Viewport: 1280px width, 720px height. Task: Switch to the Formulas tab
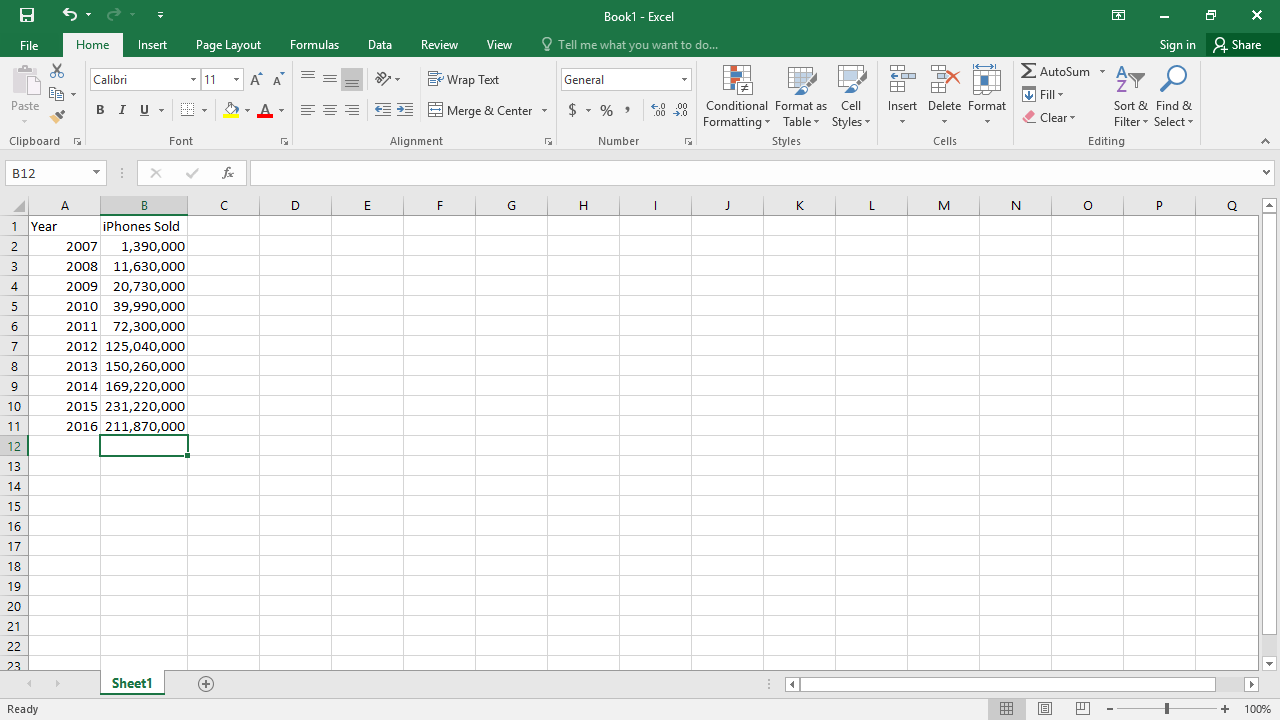[x=314, y=45]
